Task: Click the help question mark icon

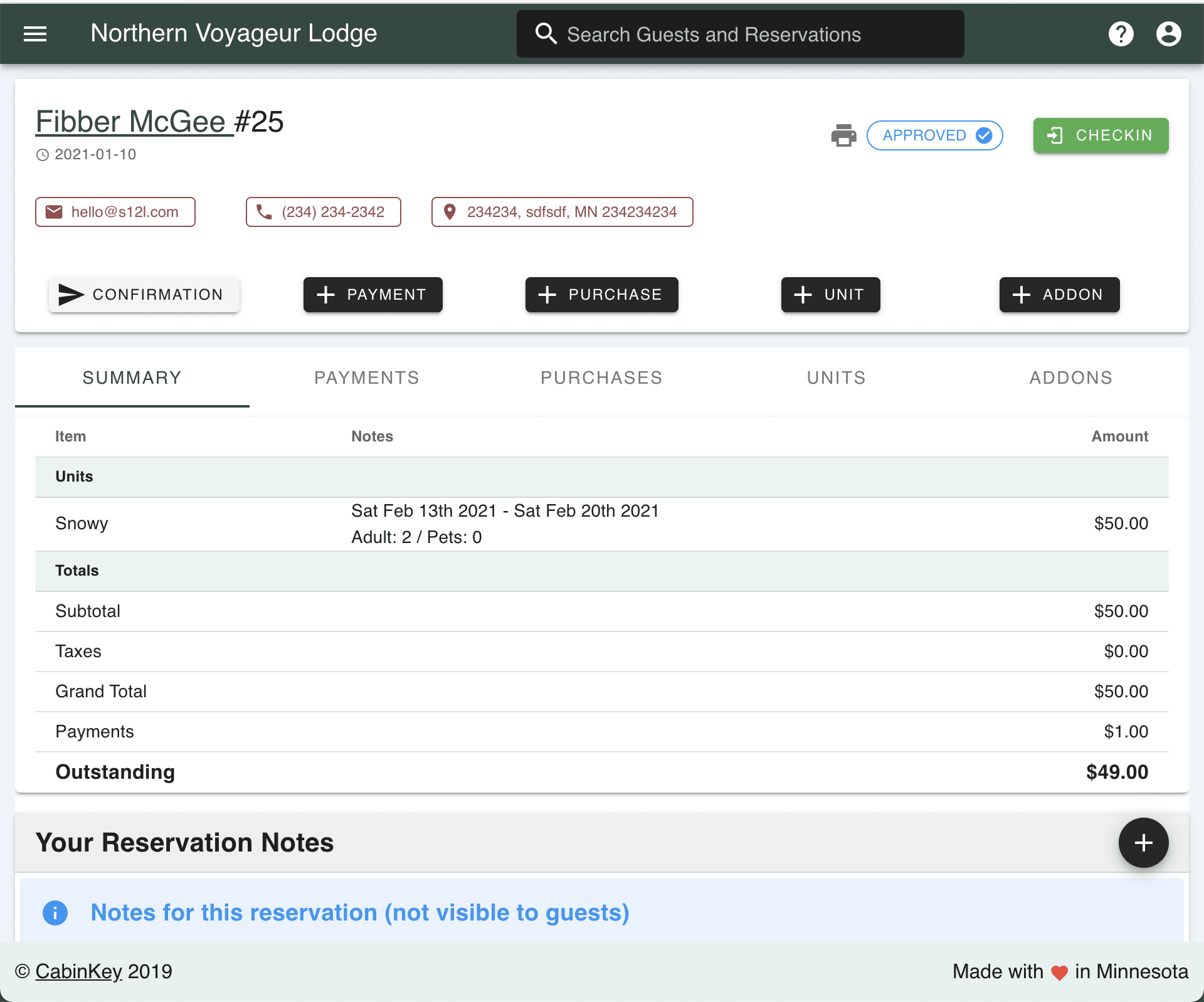Action: tap(1121, 34)
